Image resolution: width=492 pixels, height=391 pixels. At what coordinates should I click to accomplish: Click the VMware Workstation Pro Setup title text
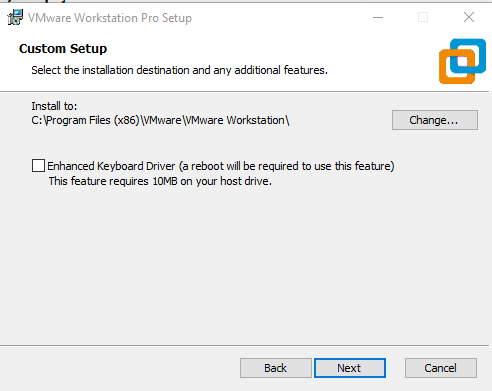pyautogui.click(x=110, y=18)
